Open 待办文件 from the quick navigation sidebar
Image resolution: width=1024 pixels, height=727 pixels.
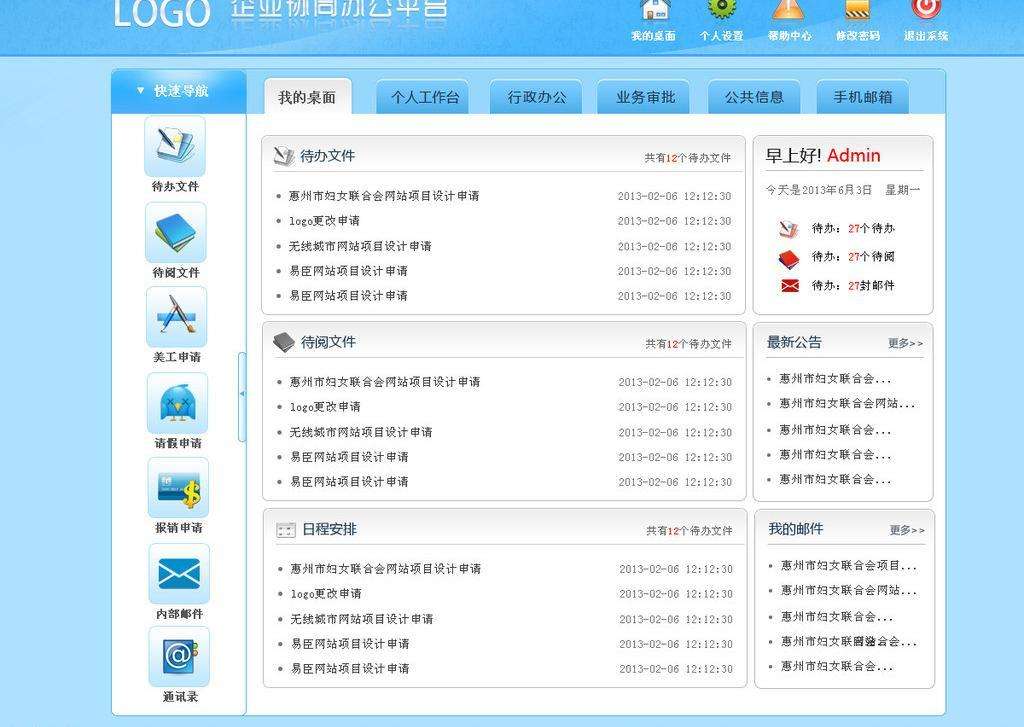tap(177, 148)
